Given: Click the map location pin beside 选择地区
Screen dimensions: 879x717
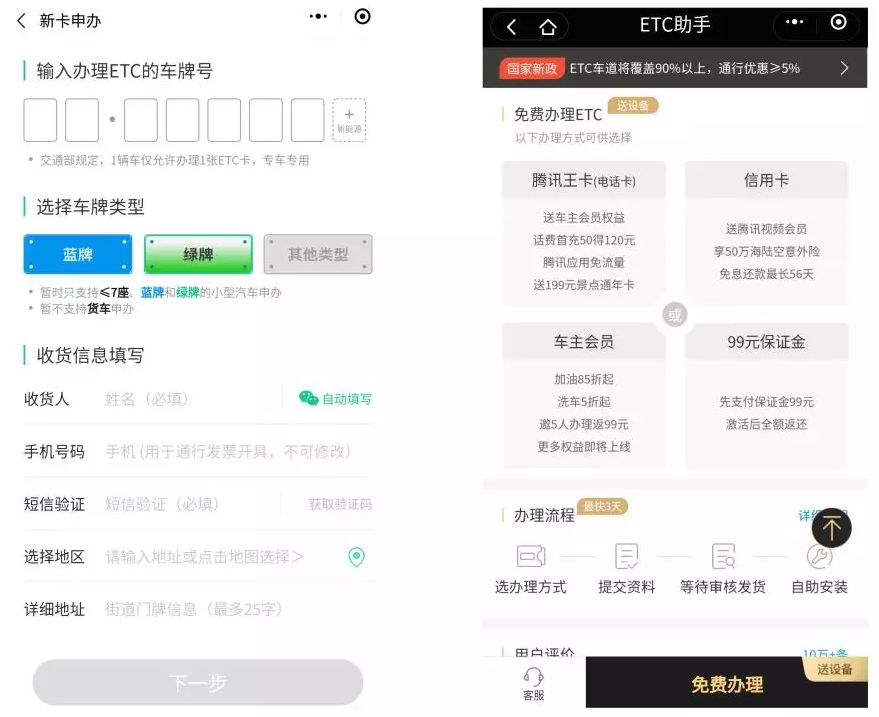Looking at the screenshot, I should [357, 556].
